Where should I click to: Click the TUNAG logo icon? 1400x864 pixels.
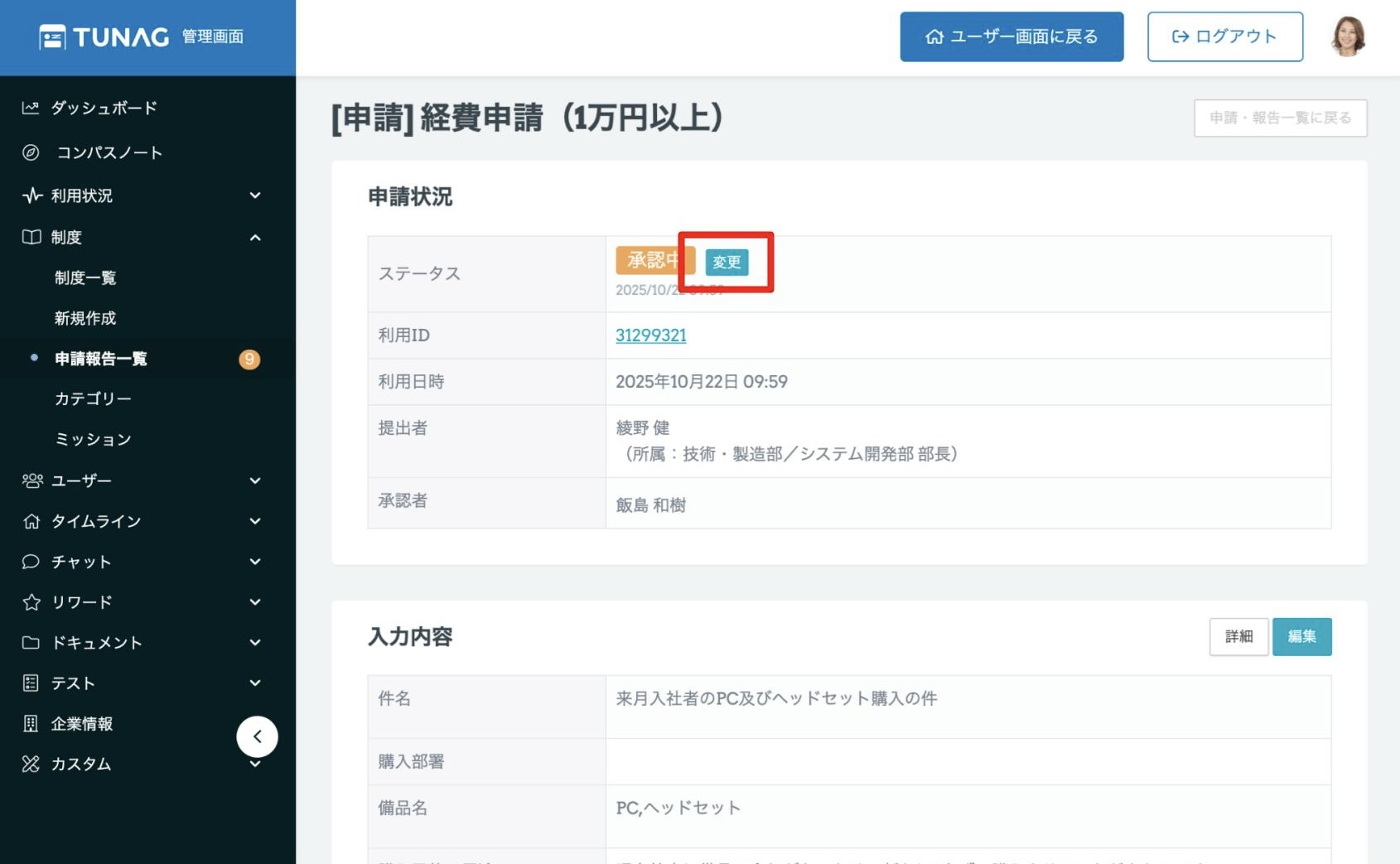52,37
